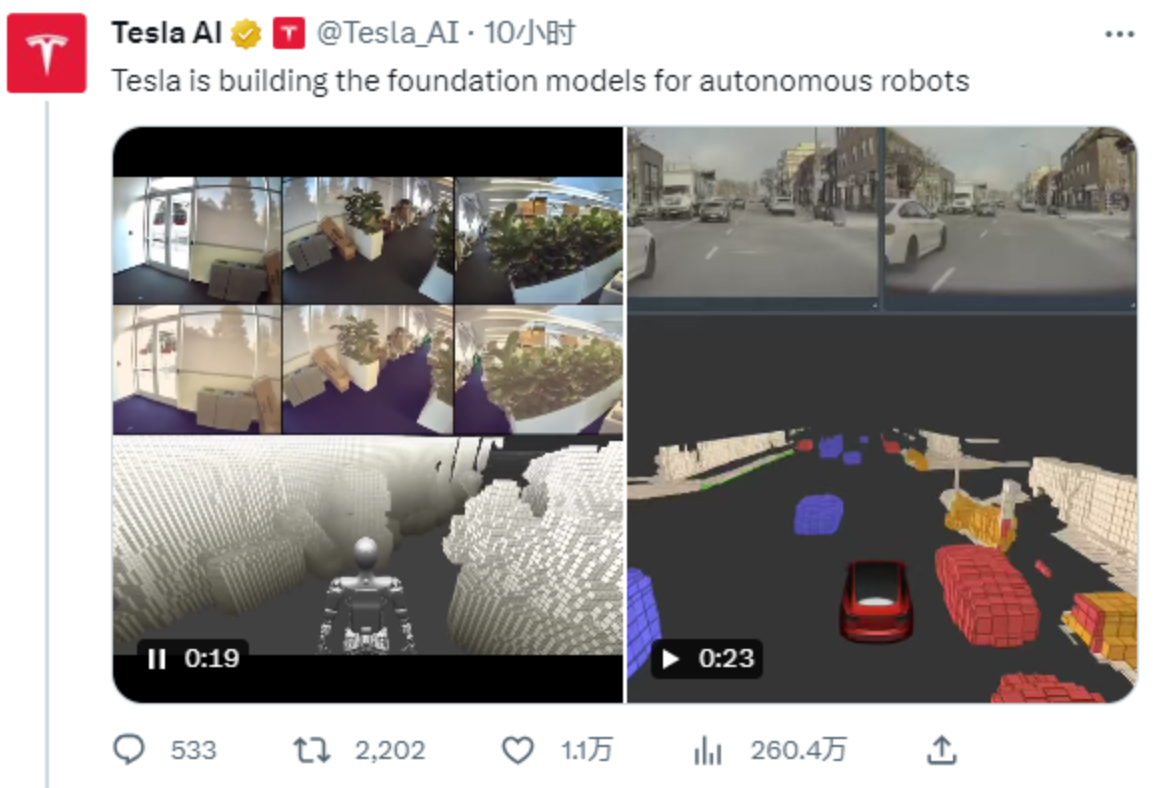Click the 260.4万 view count

click(x=798, y=750)
